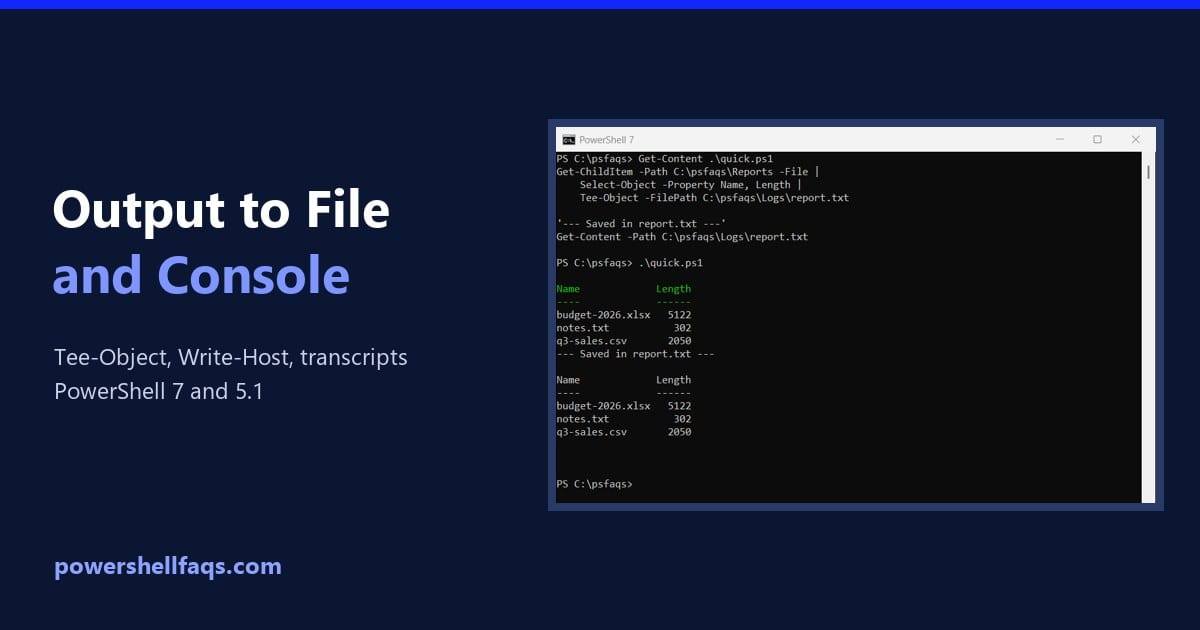Click the Tee-Object -FilePath line
1200x630 pixels.
[714, 198]
